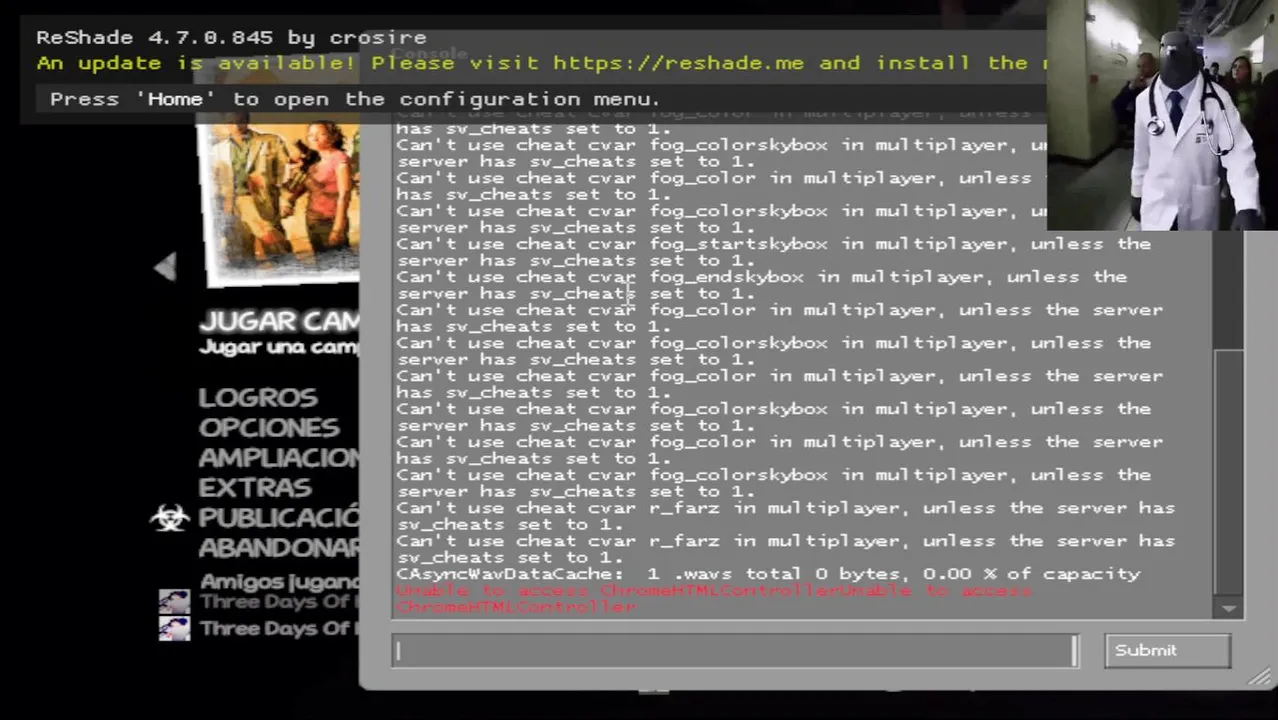This screenshot has height=720, width=1278.
Task: Grab the console vertical scrollbar thumb
Action: tap(1229, 470)
